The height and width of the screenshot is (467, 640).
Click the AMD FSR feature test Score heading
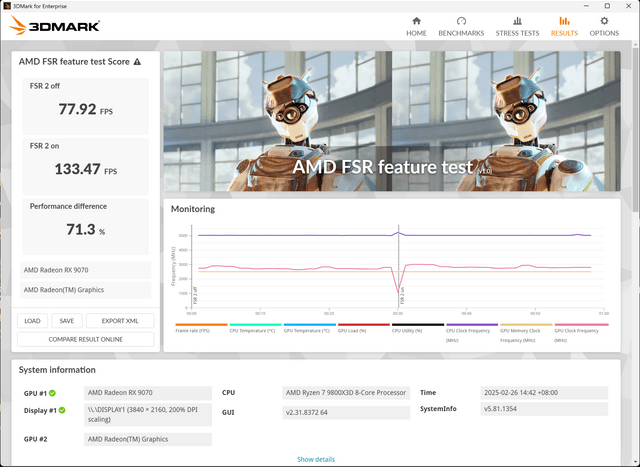pos(74,62)
